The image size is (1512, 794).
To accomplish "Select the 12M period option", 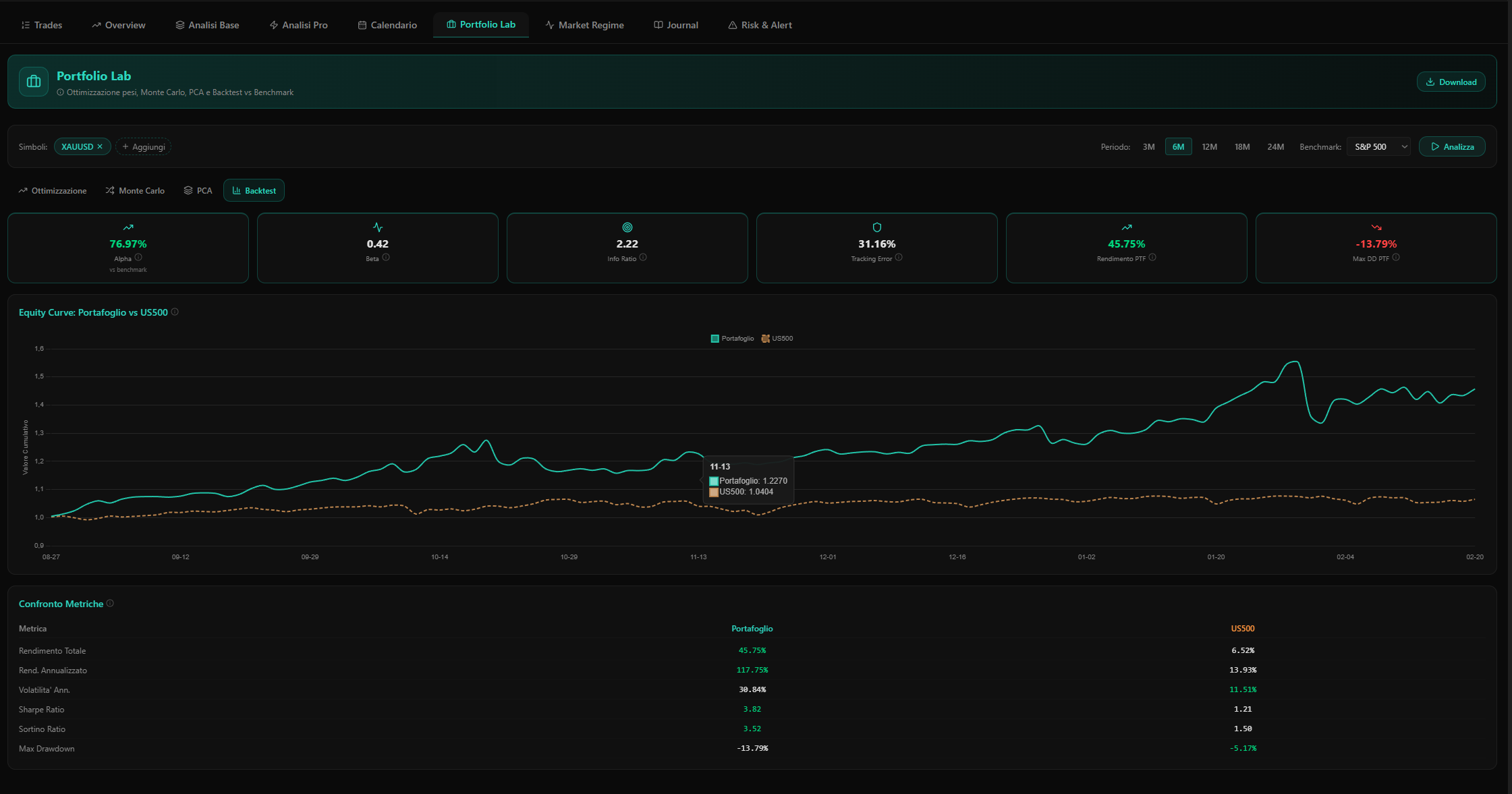I will 1209,146.
